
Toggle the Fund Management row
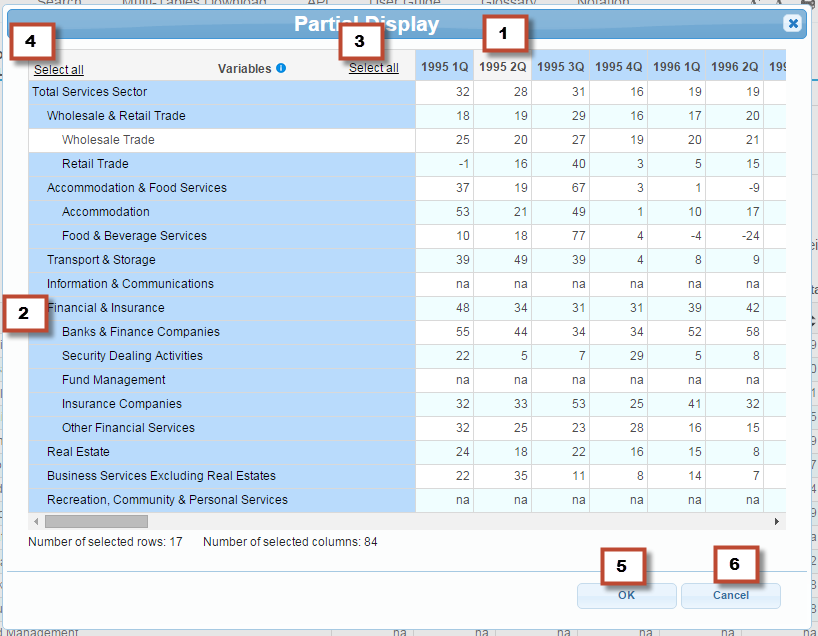pyautogui.click(x=114, y=380)
